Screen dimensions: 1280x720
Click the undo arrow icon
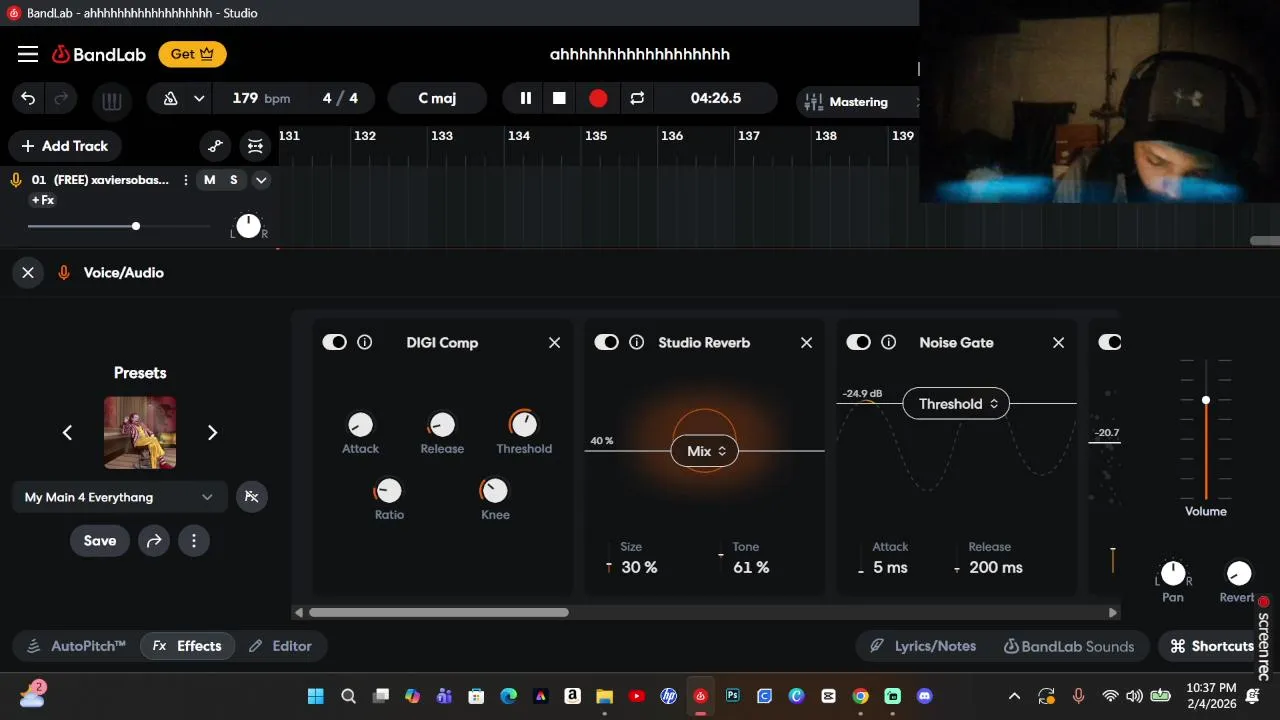(28, 98)
